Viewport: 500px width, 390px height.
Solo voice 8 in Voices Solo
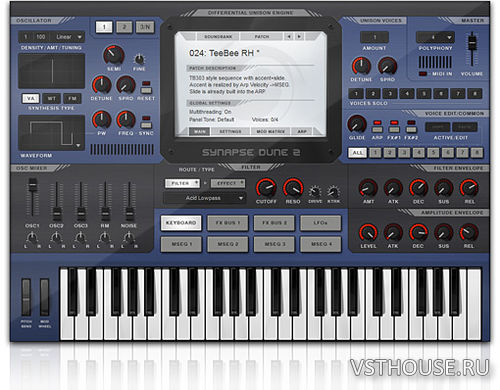[475, 94]
